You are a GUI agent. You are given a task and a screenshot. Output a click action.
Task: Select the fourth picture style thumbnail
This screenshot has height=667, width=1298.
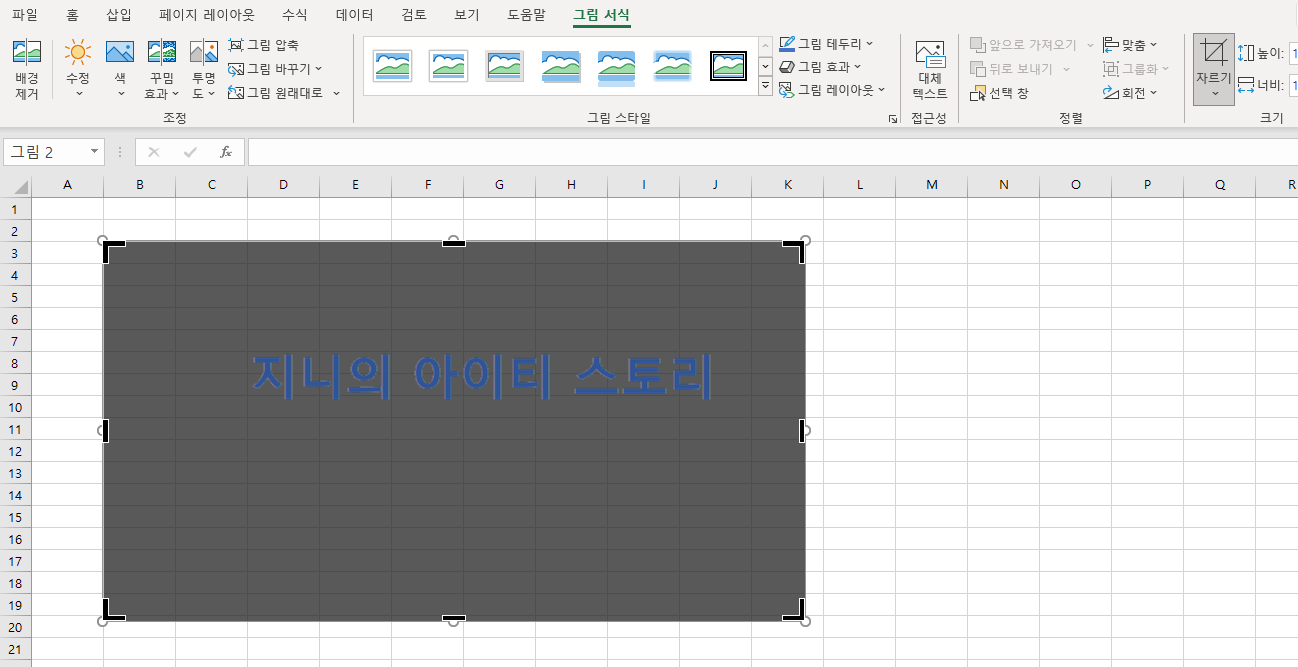tap(561, 67)
